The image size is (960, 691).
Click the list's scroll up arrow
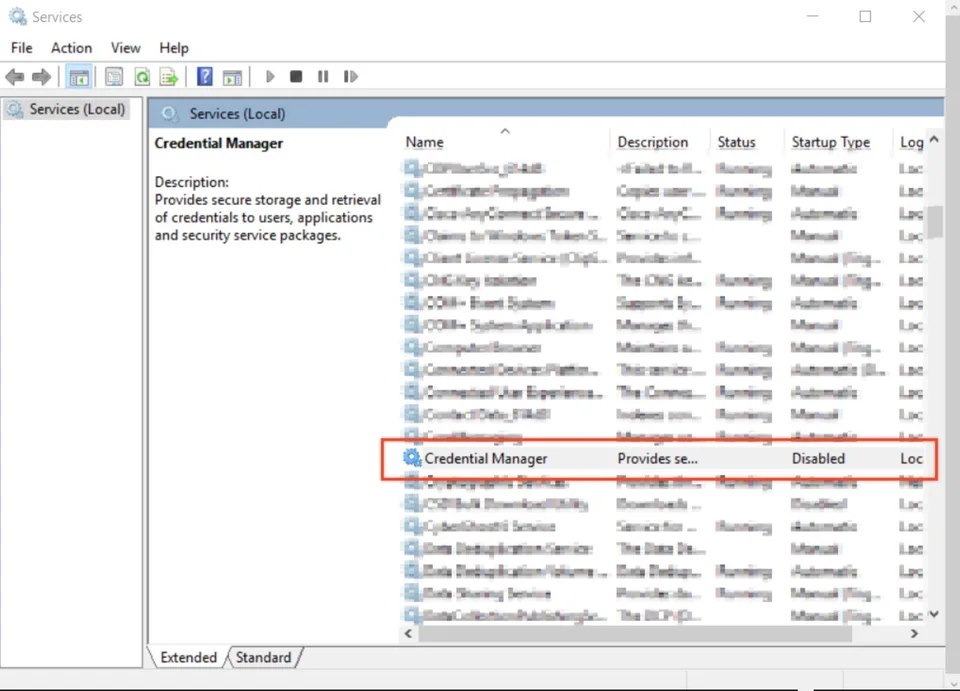pyautogui.click(x=934, y=140)
